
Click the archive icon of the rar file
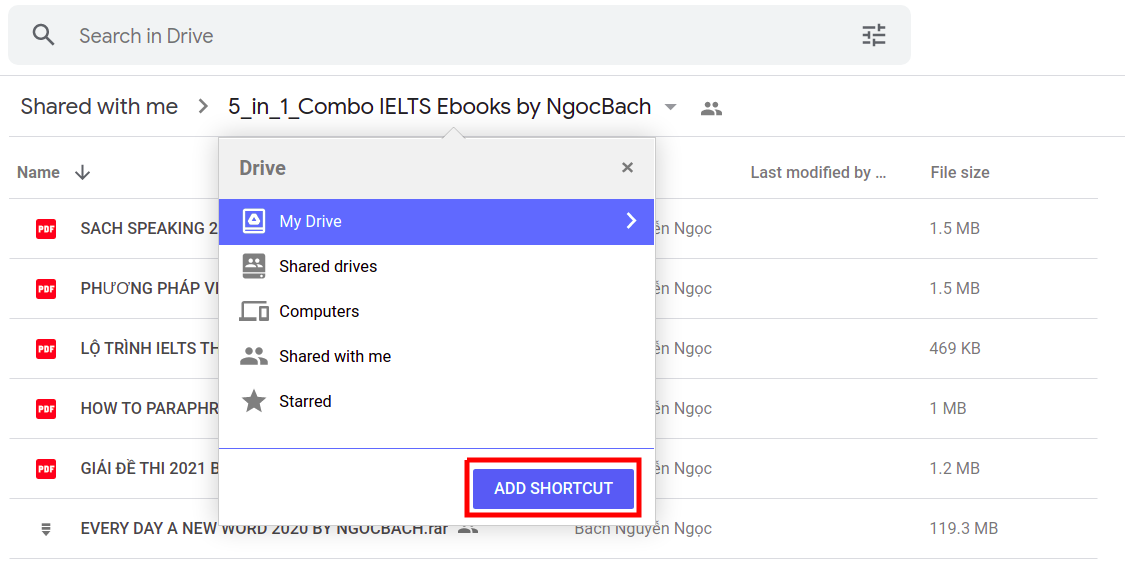(46, 529)
